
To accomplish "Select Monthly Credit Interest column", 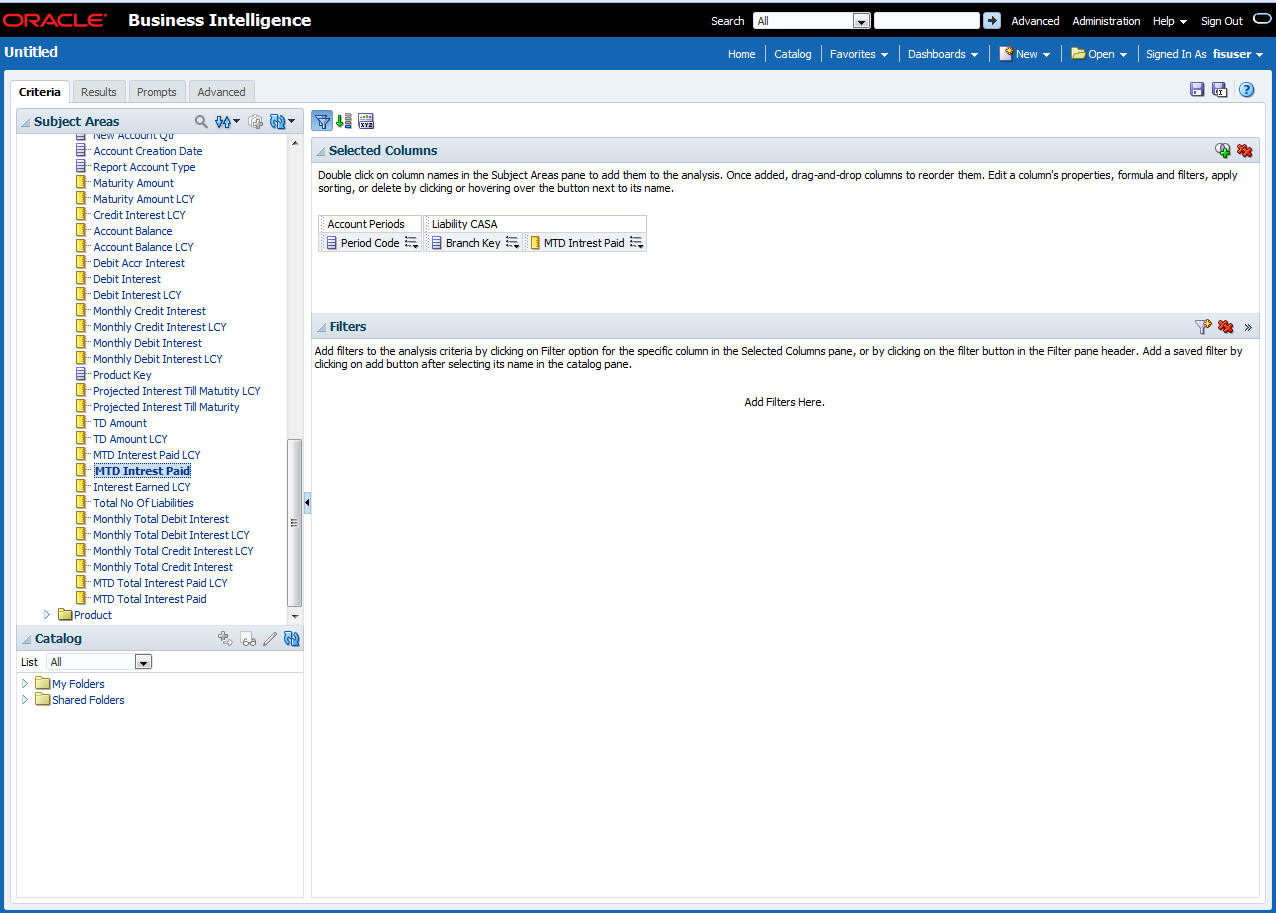I will [149, 311].
